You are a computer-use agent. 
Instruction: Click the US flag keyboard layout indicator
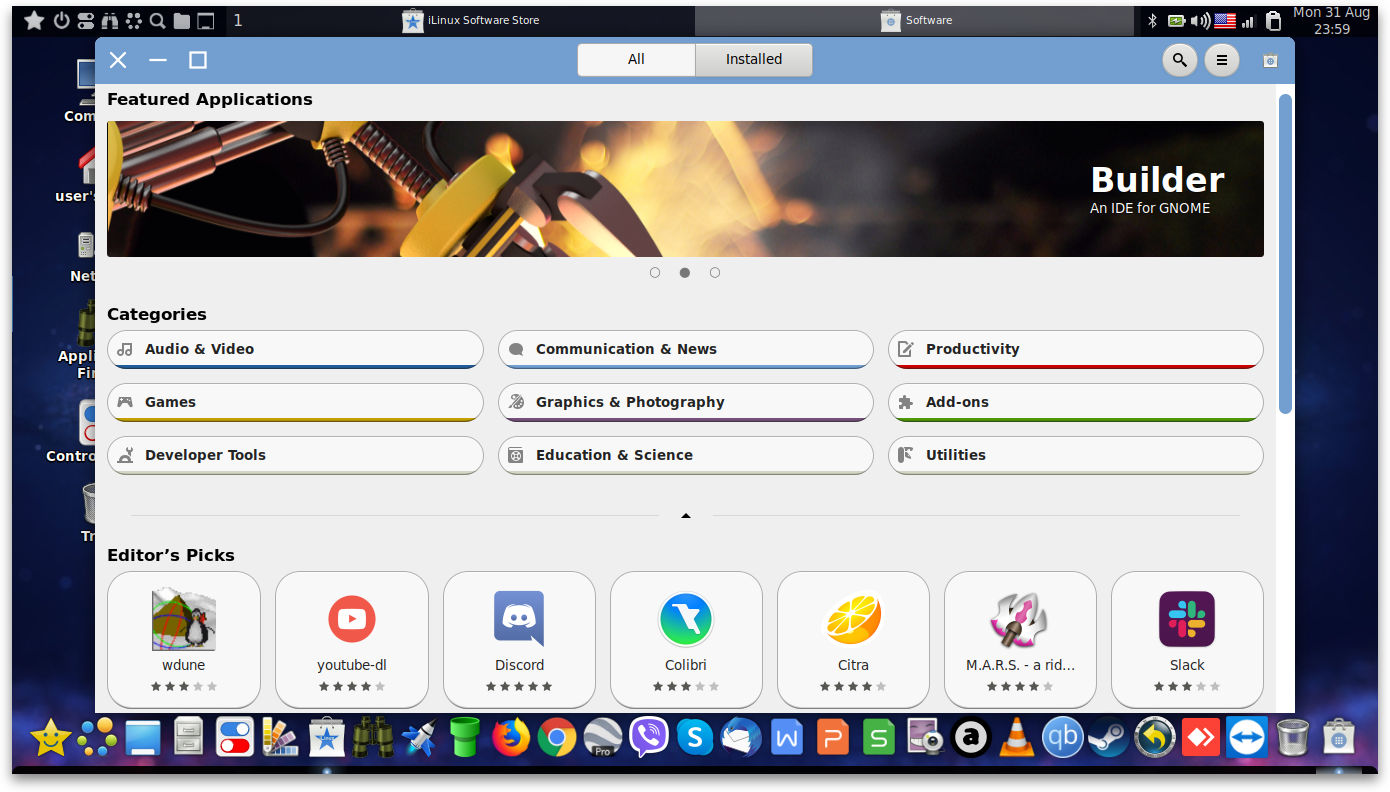(x=1225, y=20)
